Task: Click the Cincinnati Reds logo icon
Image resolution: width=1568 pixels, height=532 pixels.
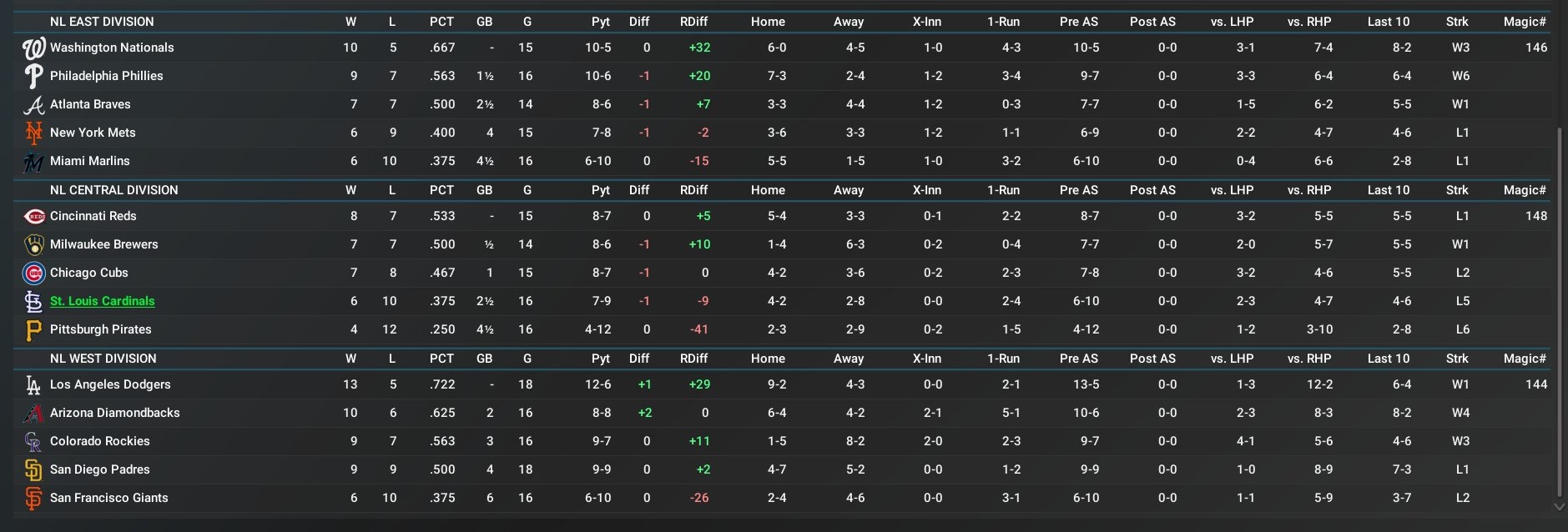Action: coord(34,217)
